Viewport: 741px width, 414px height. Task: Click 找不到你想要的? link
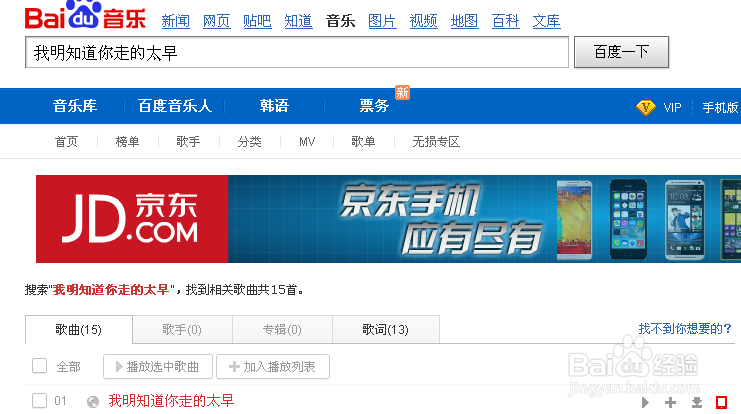click(x=685, y=328)
